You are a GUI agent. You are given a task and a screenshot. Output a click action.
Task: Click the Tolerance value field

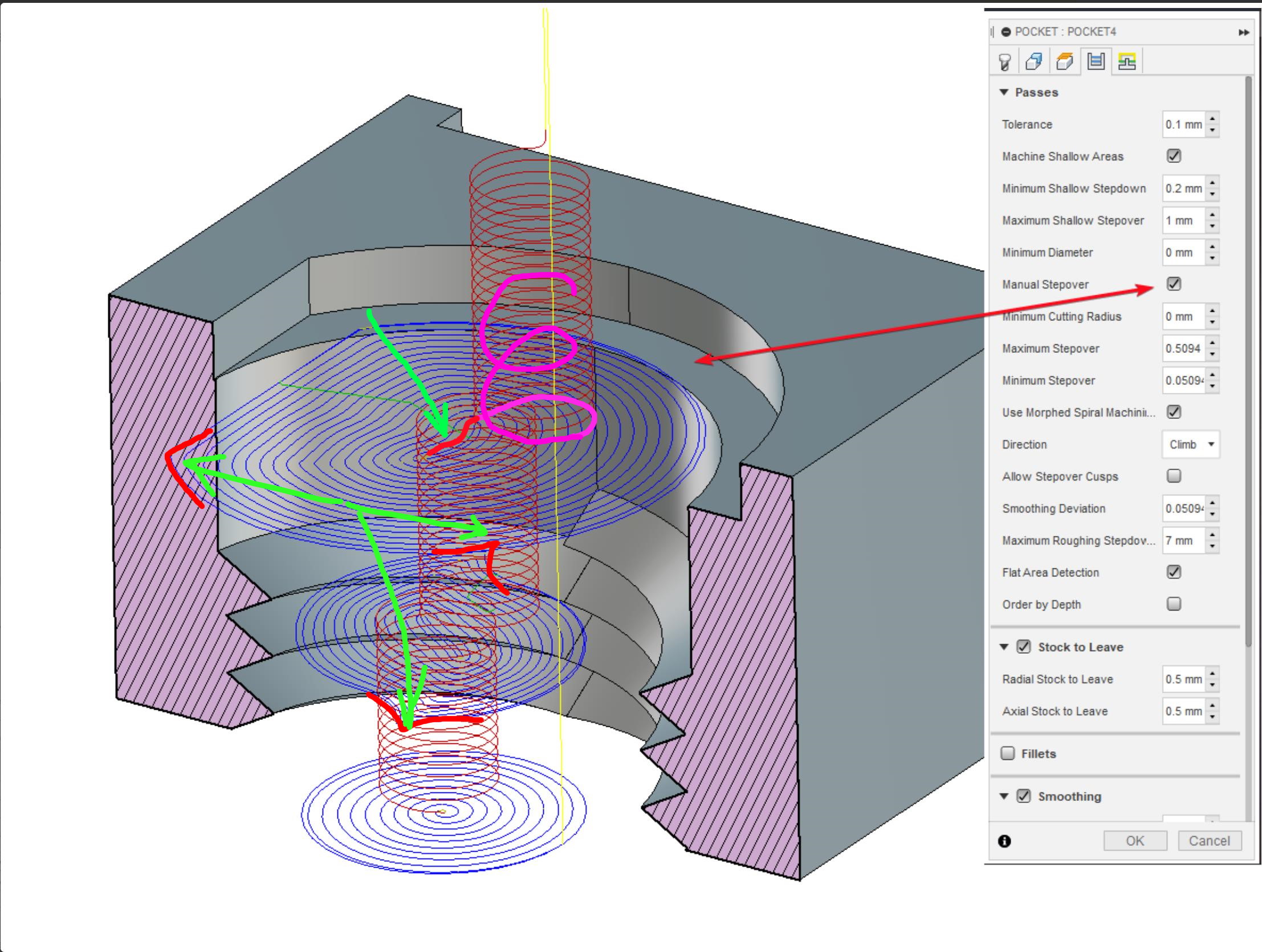click(x=1183, y=124)
